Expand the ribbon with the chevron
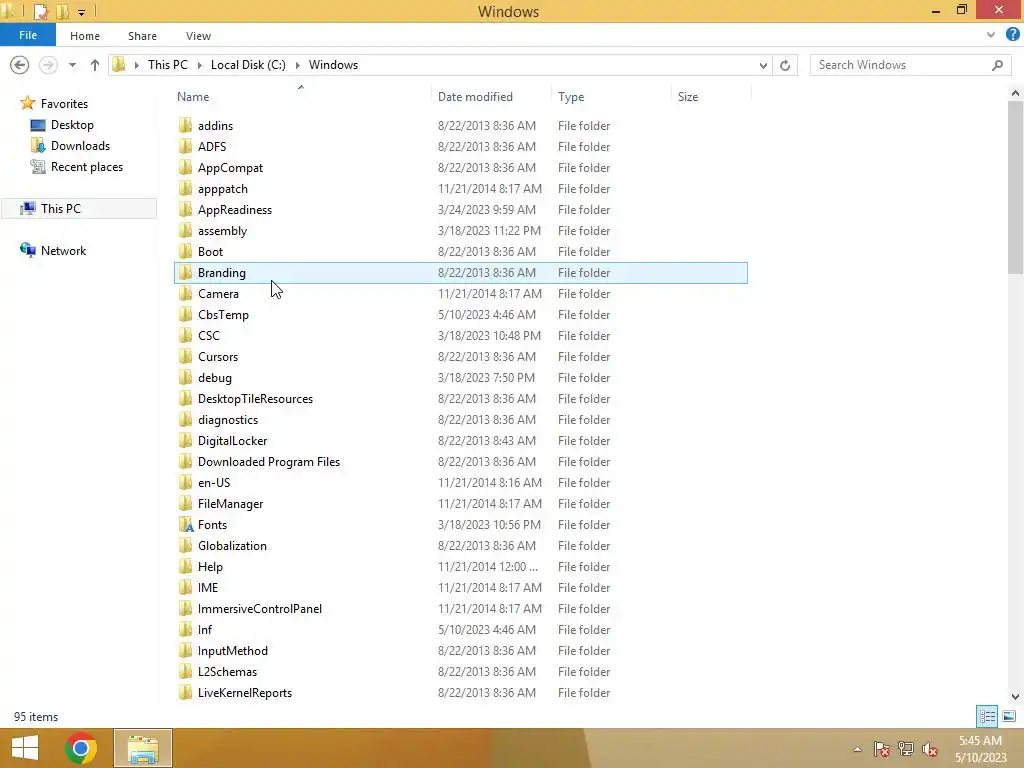1024x768 pixels. (991, 35)
